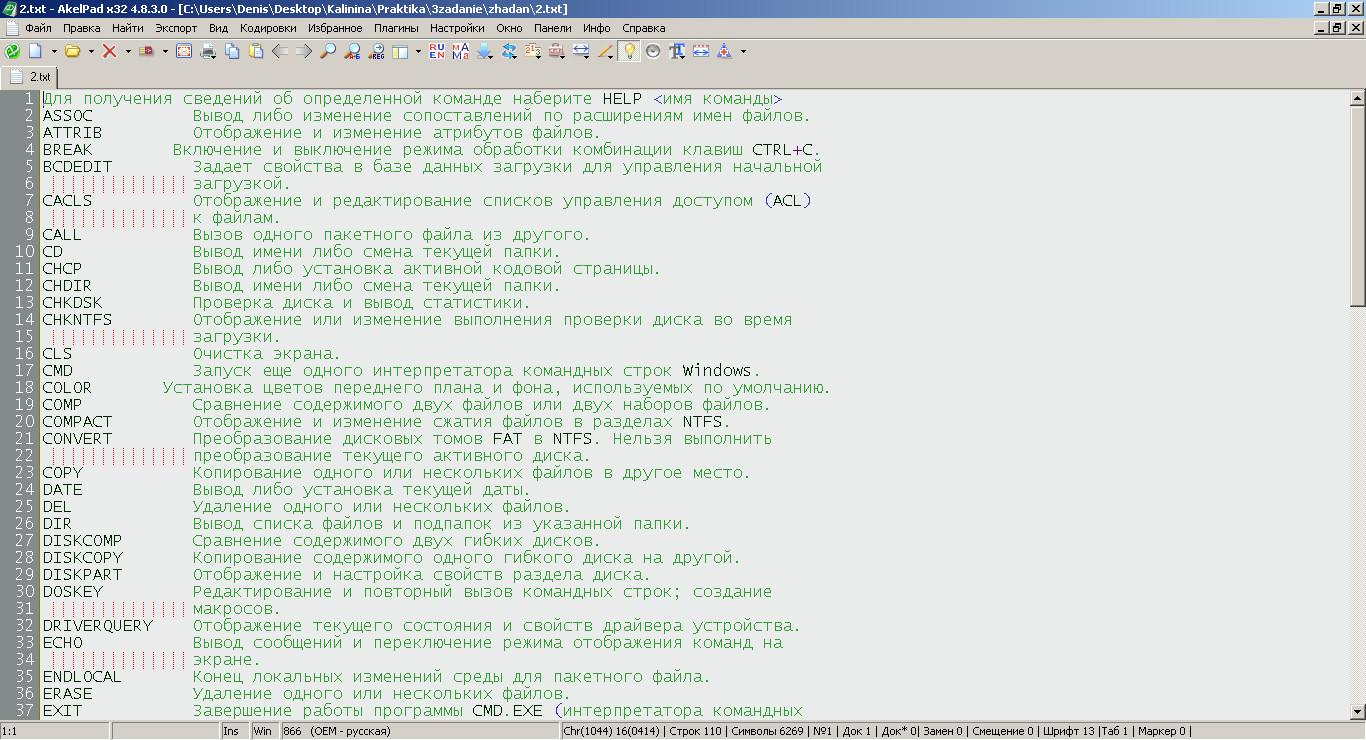This screenshot has height=740, width=1366.
Task: Open Find with the magnifier icon
Action: pyautogui.click(x=328, y=51)
